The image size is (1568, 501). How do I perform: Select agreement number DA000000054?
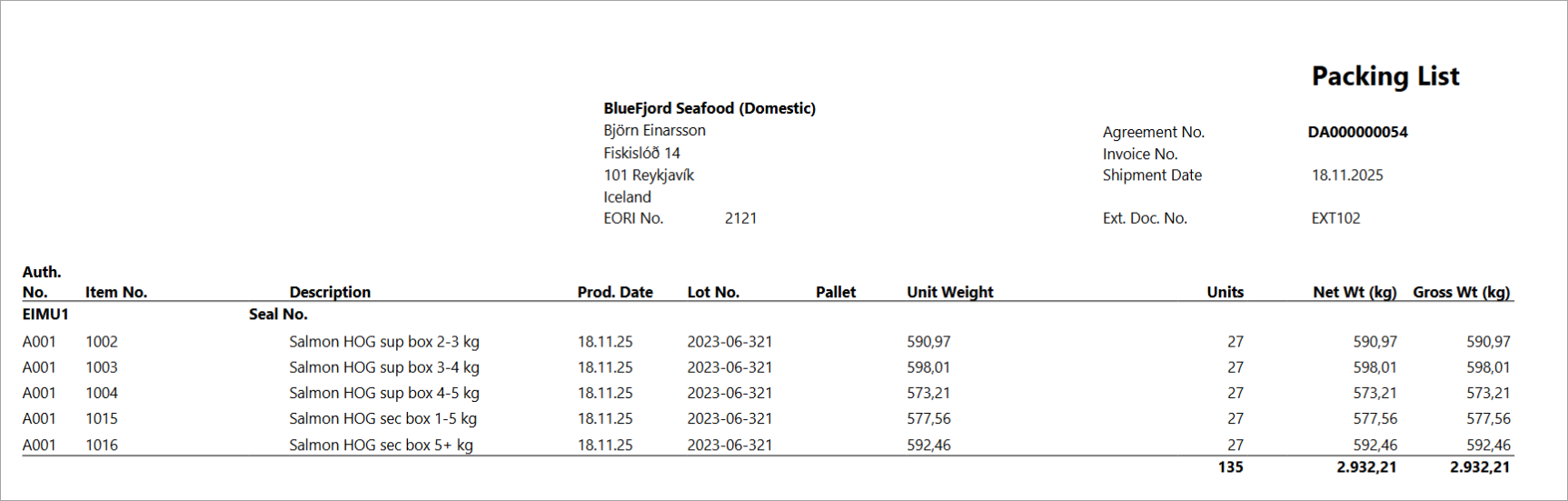(x=1357, y=132)
